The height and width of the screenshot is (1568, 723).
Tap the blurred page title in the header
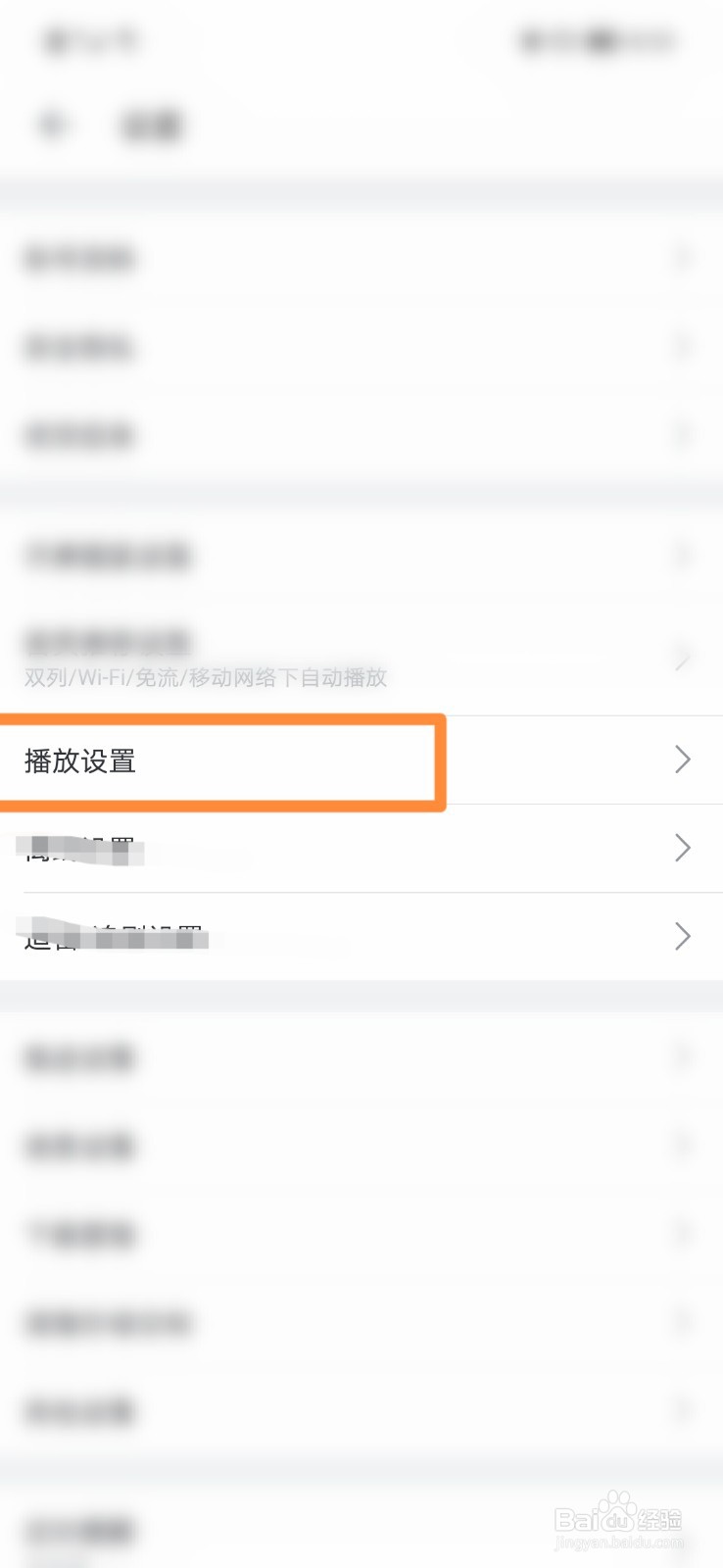[152, 125]
